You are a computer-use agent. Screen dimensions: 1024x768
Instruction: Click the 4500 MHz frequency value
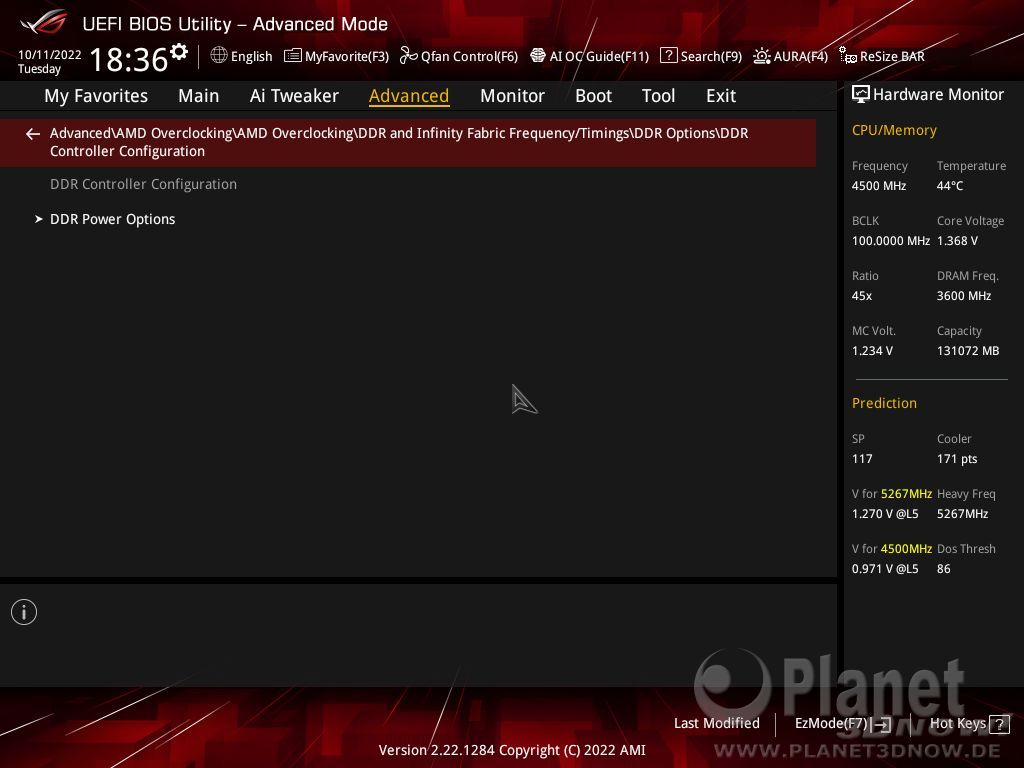click(878, 186)
